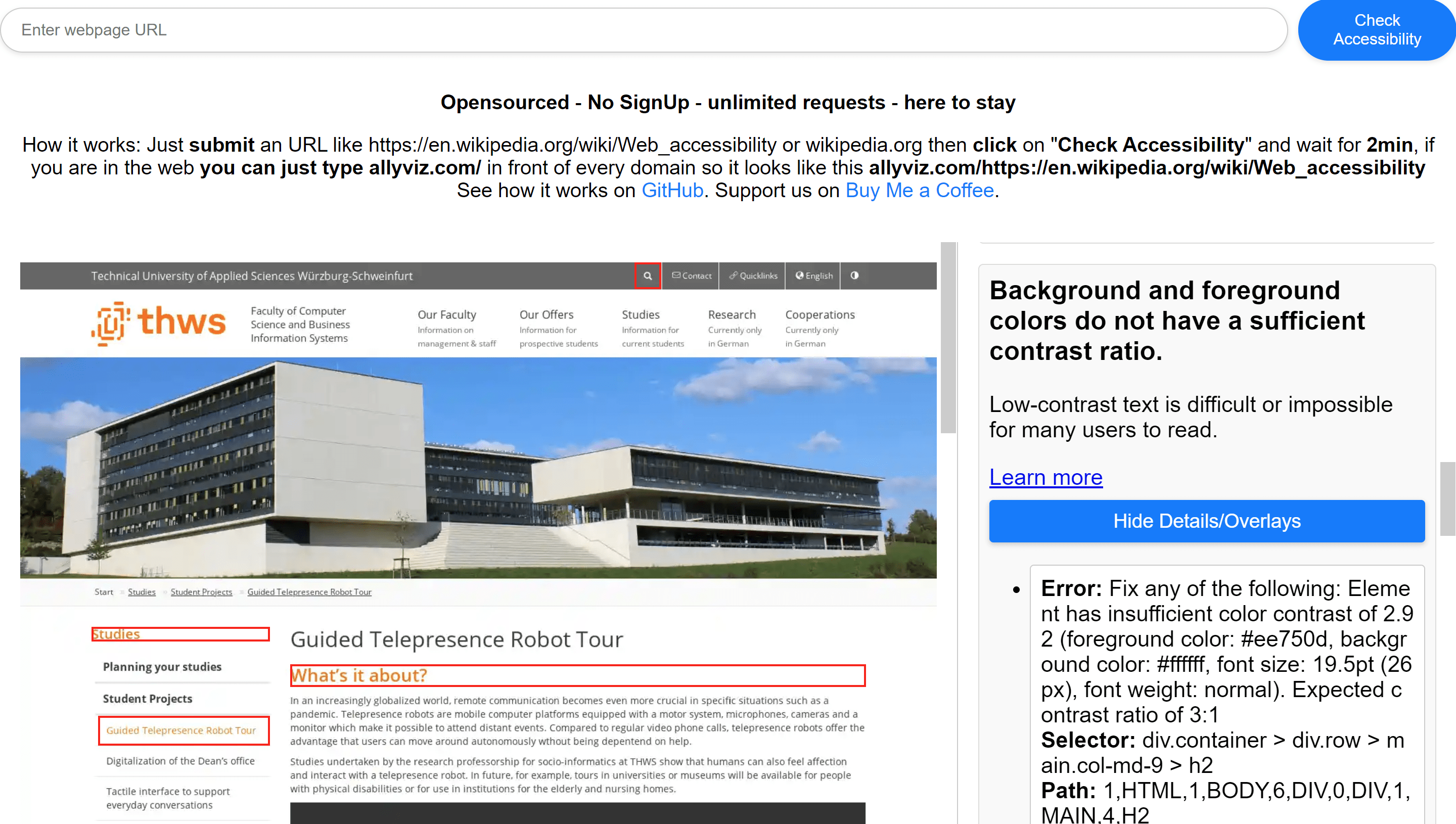1456x824 pixels.
Task: Click the search magnifier icon
Action: click(x=647, y=276)
